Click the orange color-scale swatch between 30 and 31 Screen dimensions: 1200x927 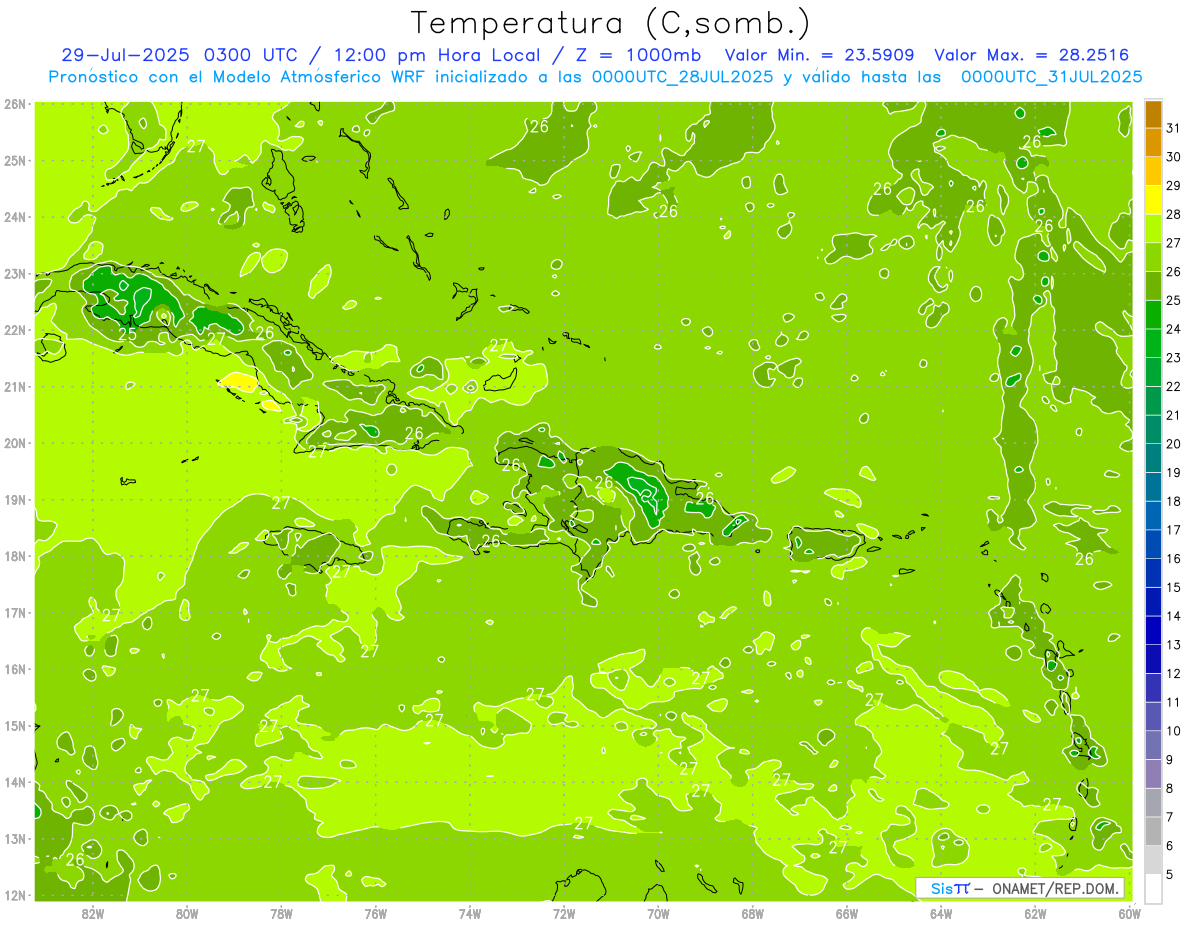[x=1153, y=143]
